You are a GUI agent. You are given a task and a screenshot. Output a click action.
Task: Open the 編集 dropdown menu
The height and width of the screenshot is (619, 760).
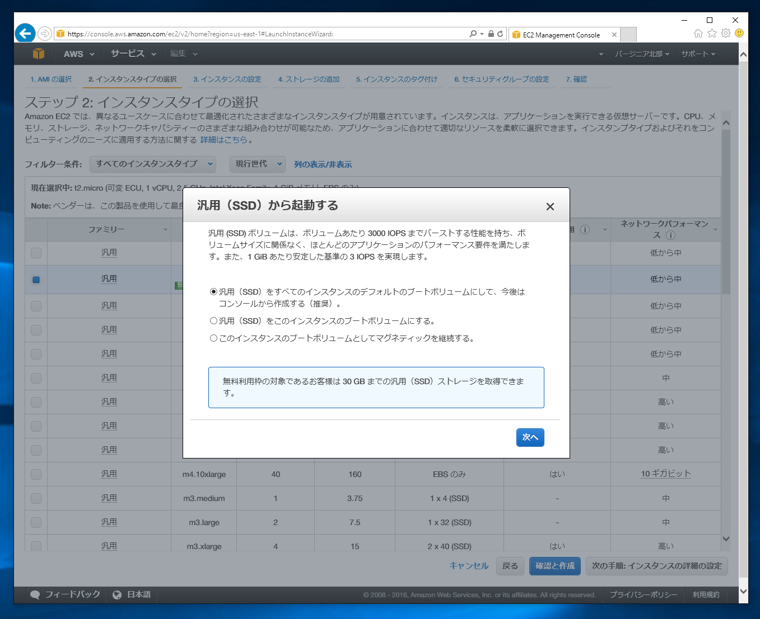[x=184, y=54]
